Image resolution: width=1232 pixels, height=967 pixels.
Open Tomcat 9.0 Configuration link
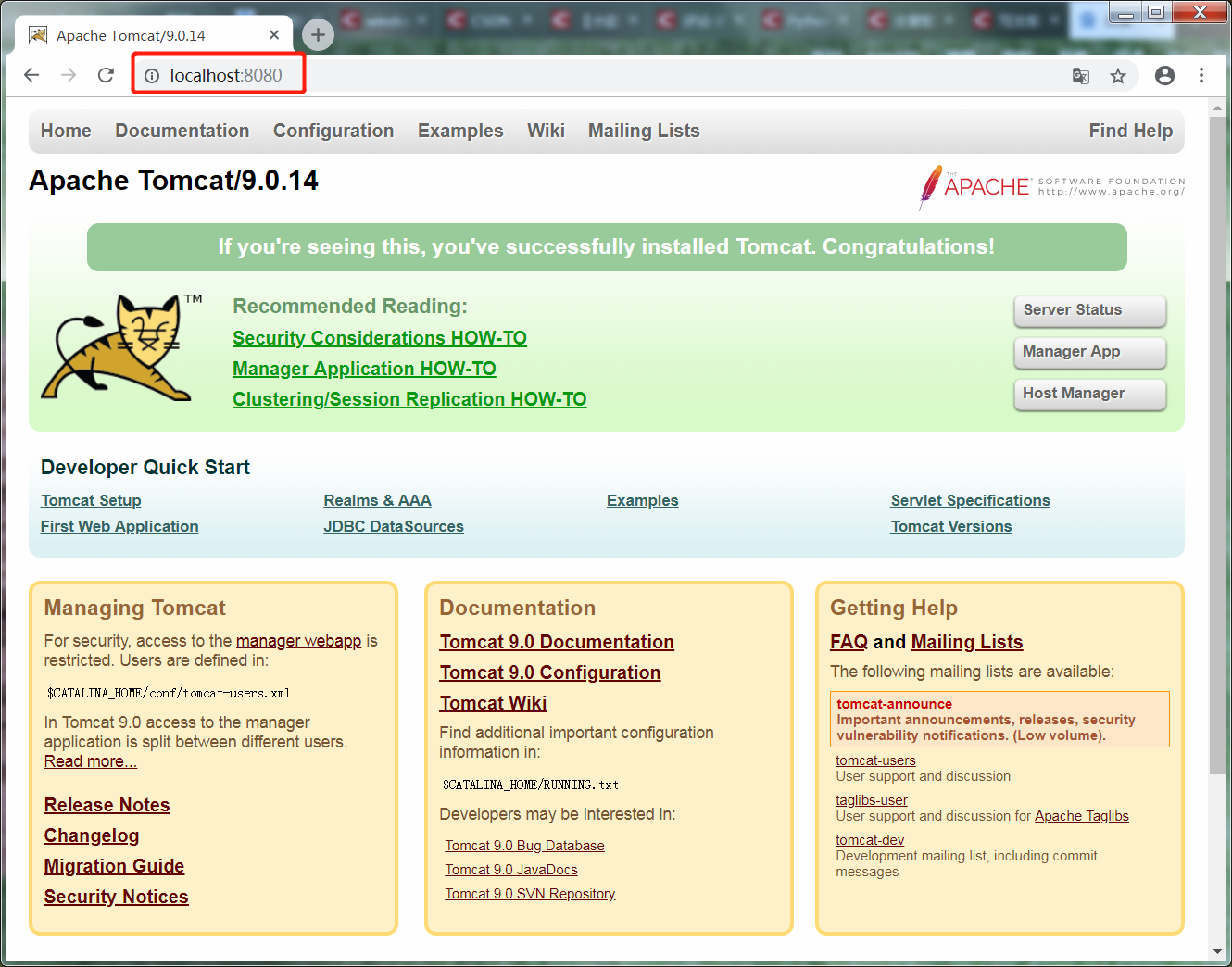click(x=550, y=672)
